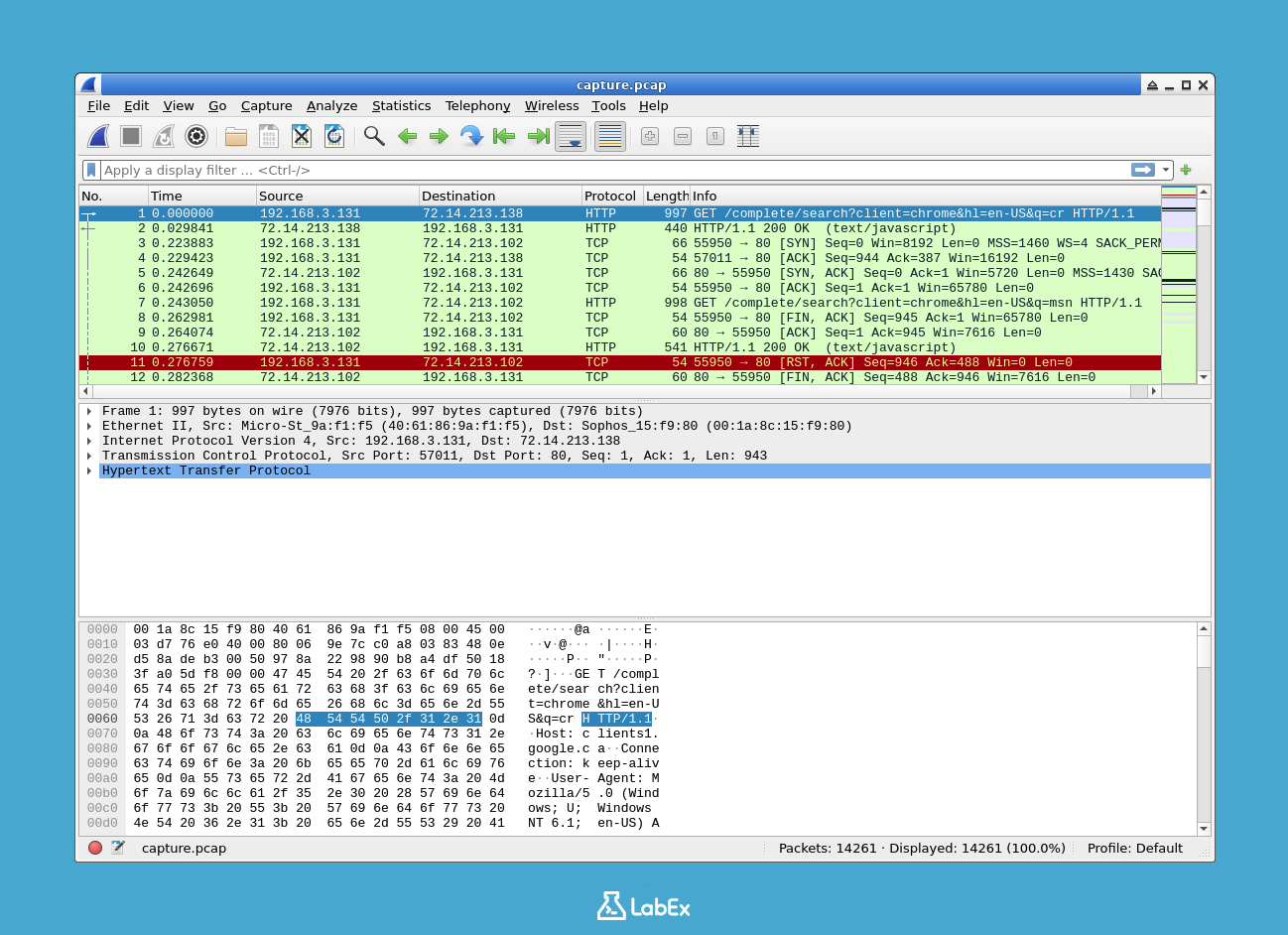Screen dimensions: 1288x935
Task: Open the find packet magnifier icon
Action: pos(374,136)
